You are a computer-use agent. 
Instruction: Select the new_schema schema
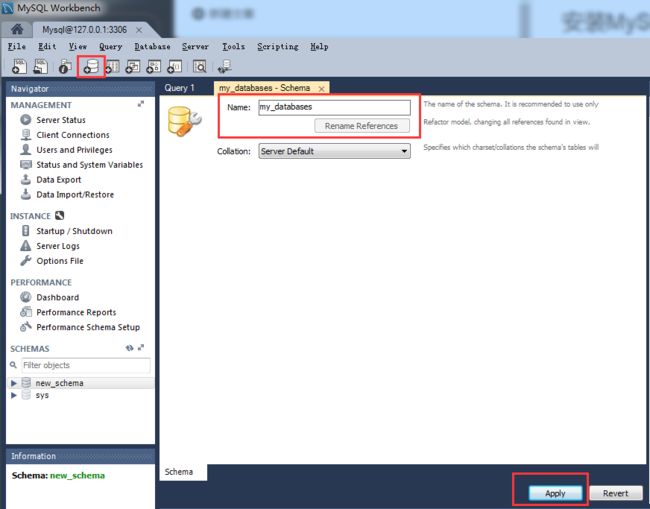pyautogui.click(x=60, y=383)
